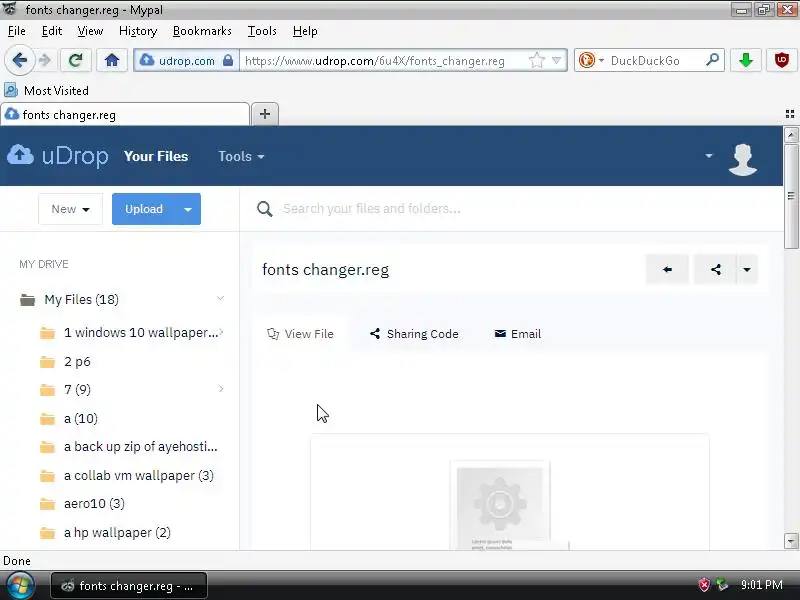Open the a (10) folder

81,419
